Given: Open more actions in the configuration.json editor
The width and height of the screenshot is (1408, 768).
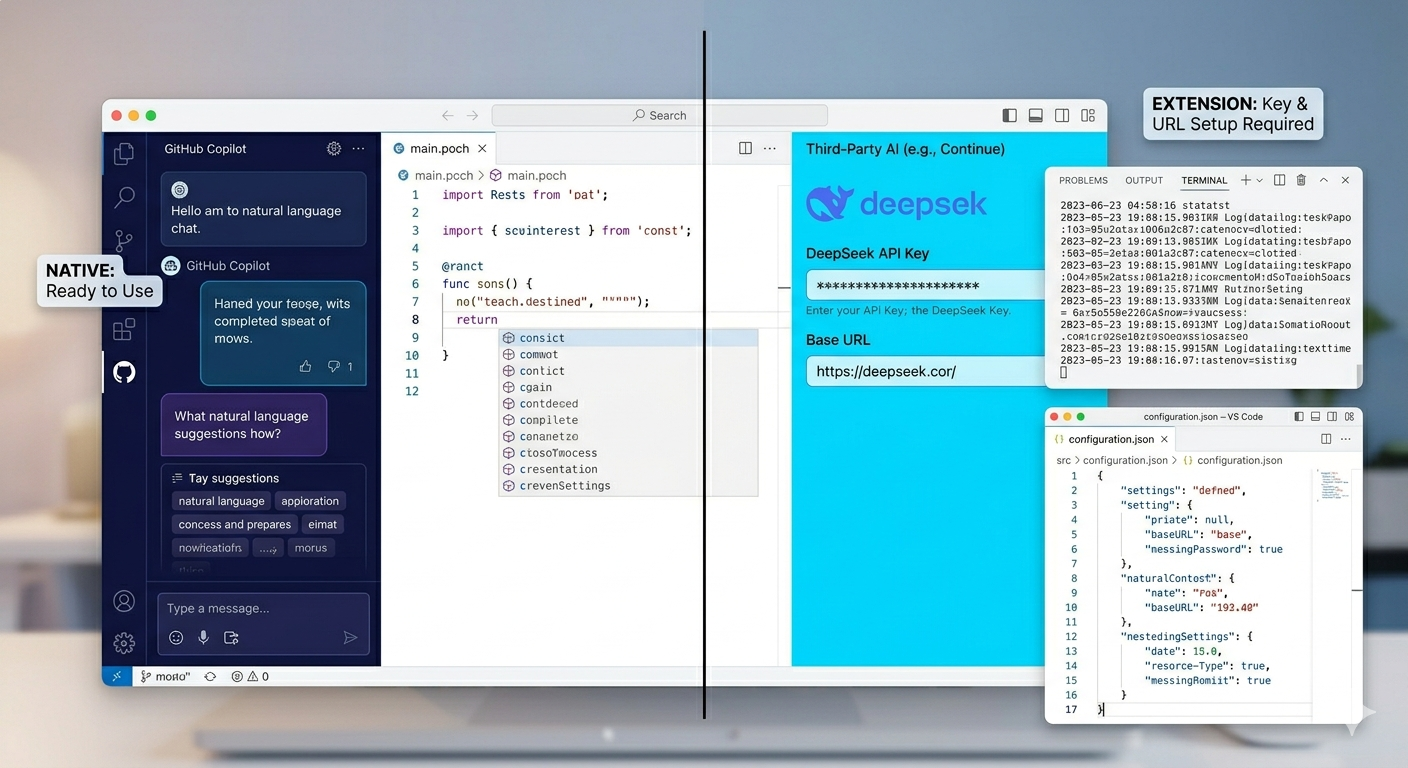Looking at the screenshot, I should point(1346,439).
